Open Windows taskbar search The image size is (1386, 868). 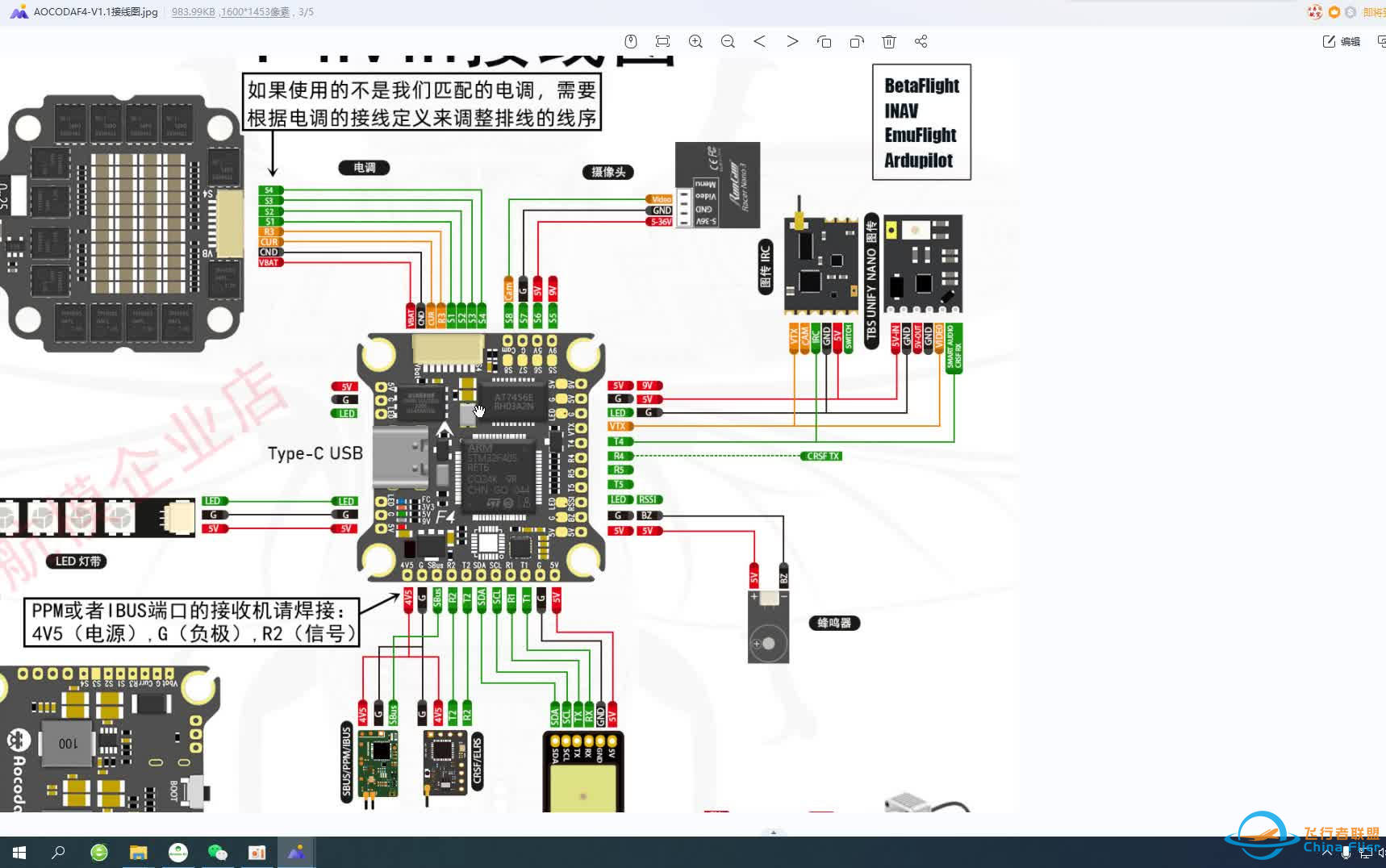click(x=58, y=852)
